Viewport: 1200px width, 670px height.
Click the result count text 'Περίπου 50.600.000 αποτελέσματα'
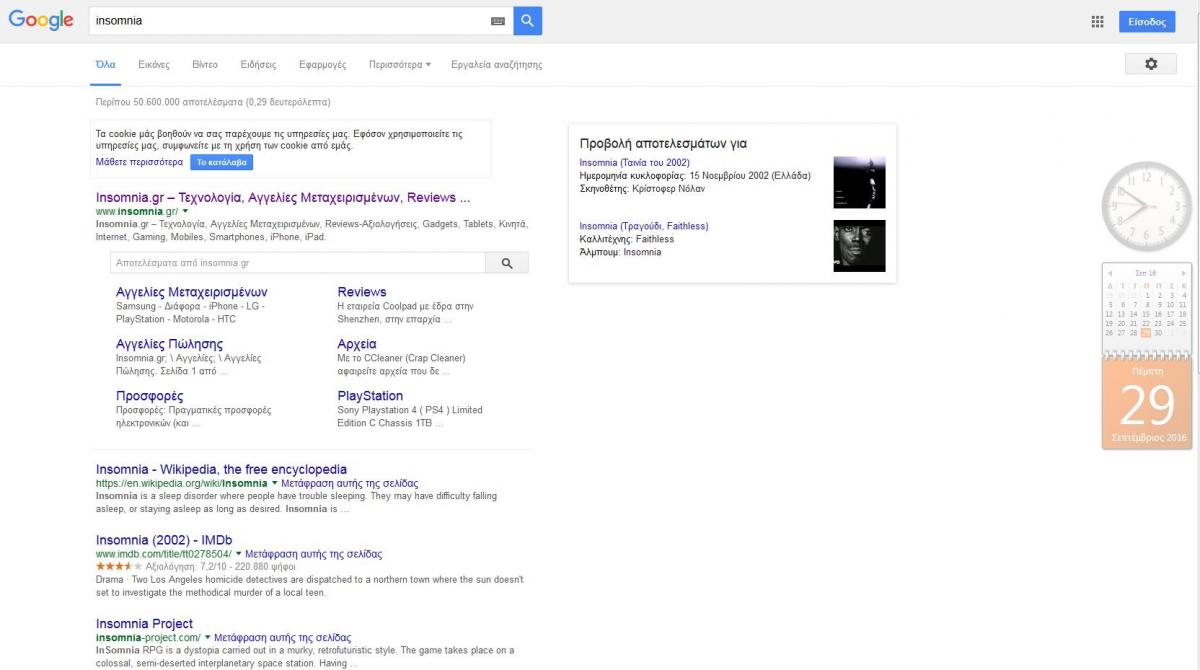171,102
